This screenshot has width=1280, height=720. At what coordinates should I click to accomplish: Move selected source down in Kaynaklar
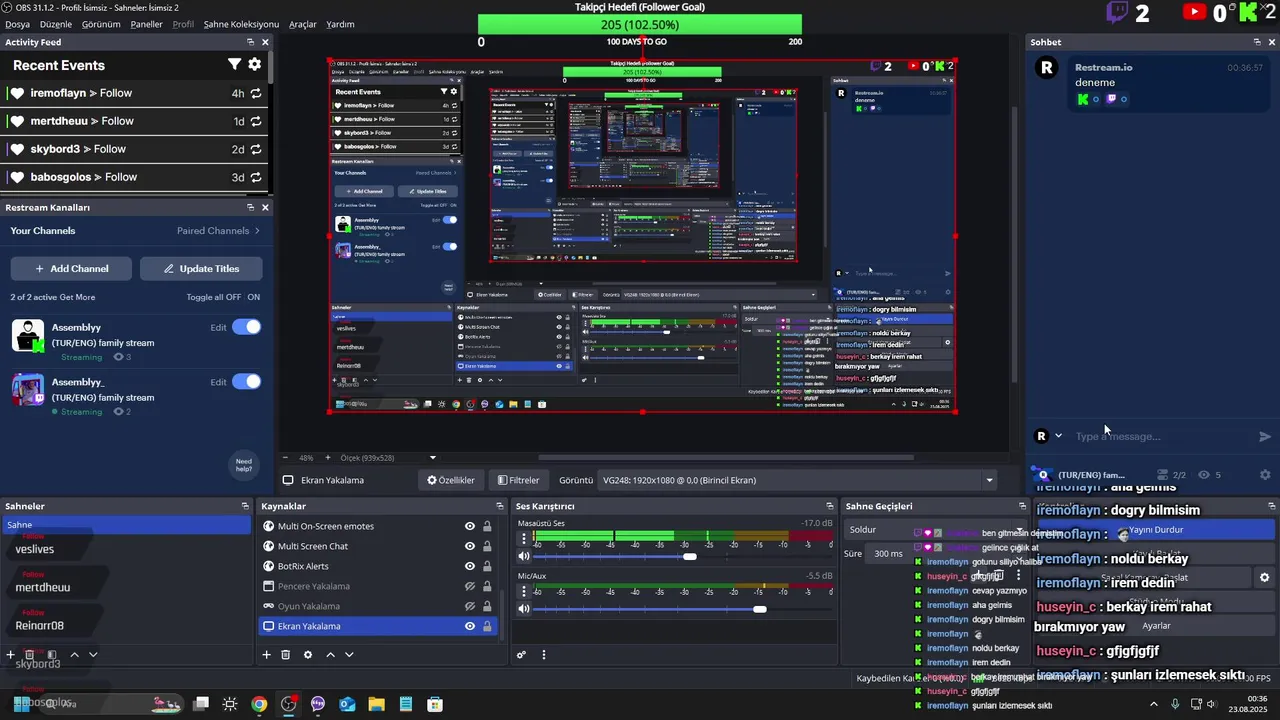pos(349,655)
